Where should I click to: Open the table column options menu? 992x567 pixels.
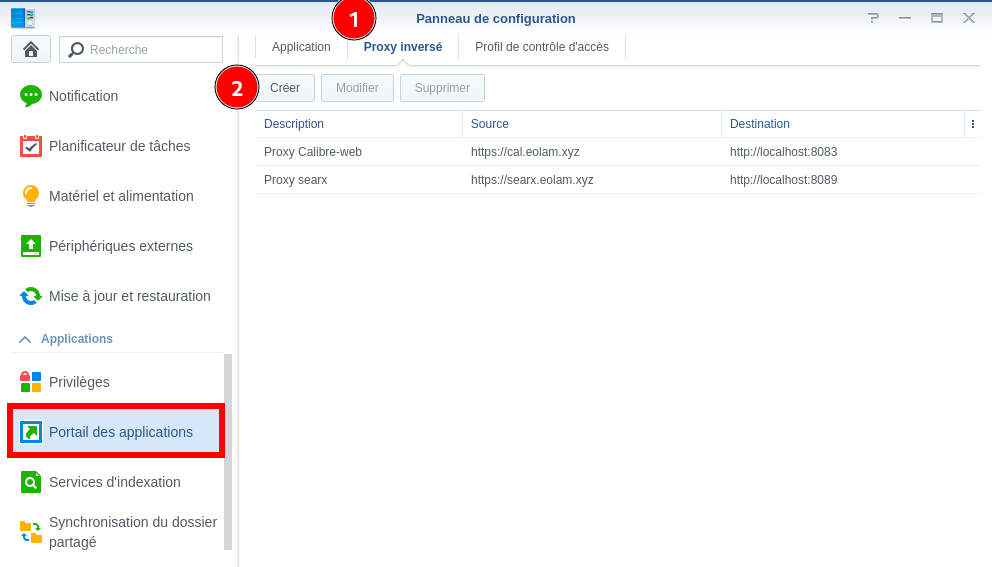click(972, 124)
